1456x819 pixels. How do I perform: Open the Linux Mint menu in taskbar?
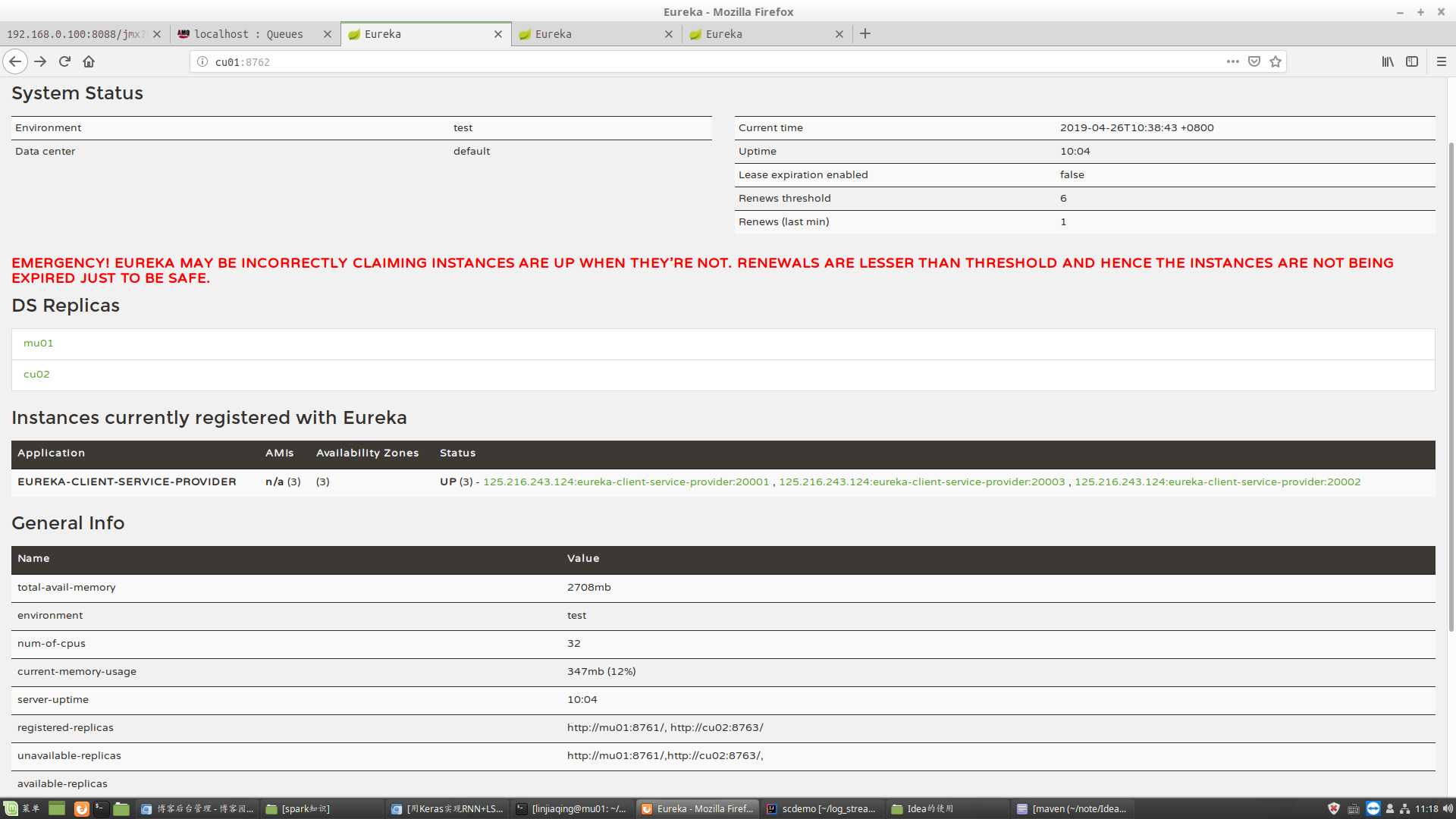(22, 808)
